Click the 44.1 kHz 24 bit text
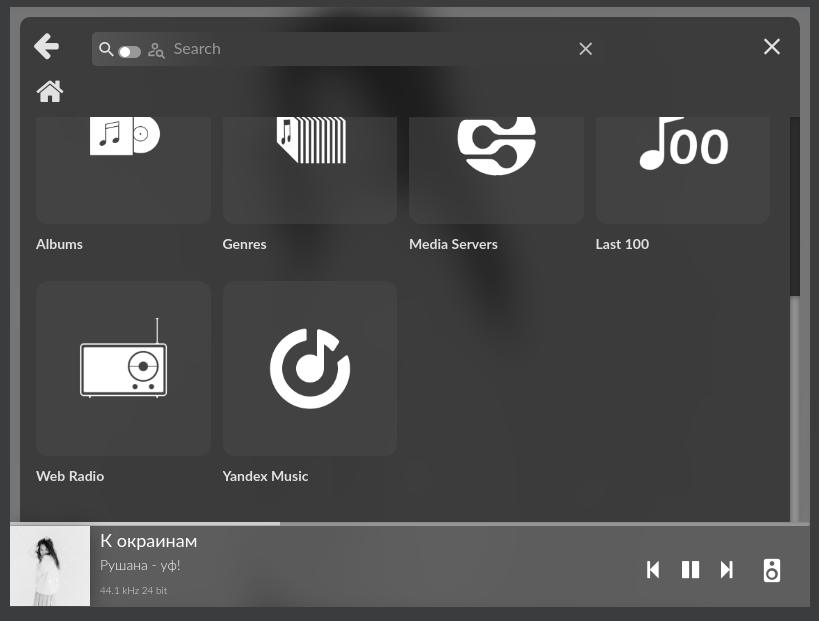 click(133, 591)
